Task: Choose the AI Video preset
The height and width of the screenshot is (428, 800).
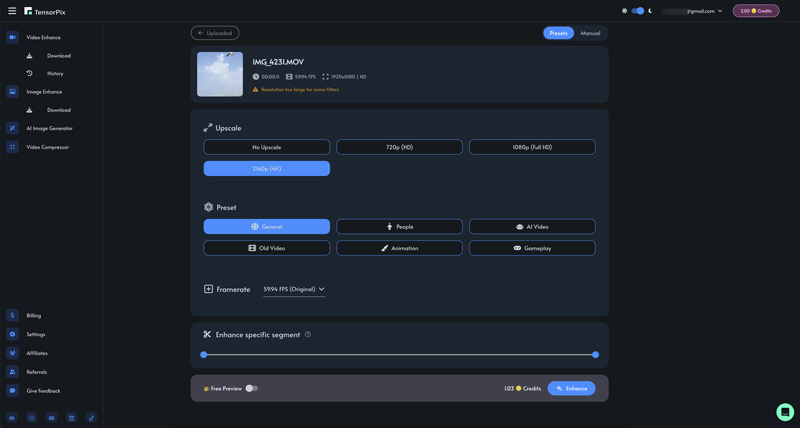Action: [532, 226]
